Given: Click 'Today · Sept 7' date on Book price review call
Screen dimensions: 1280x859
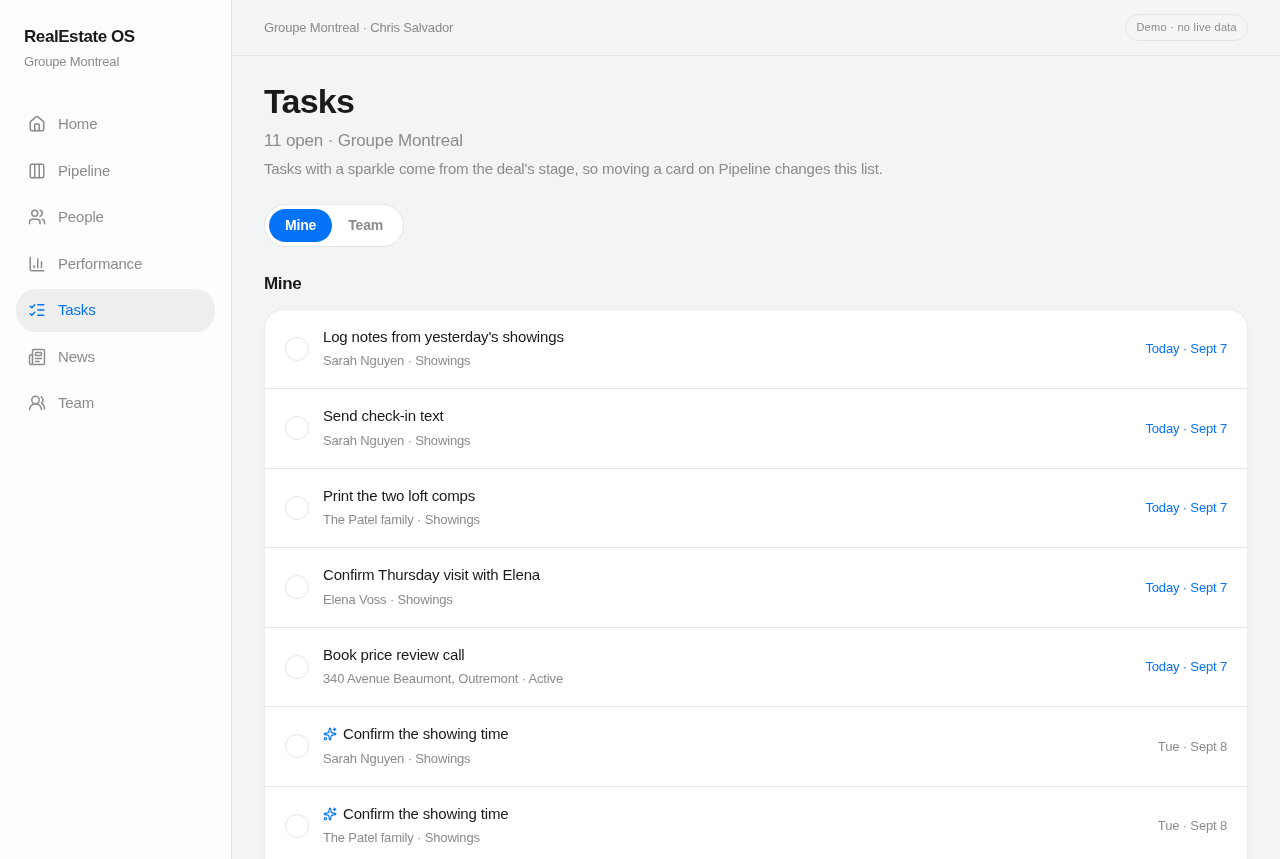Looking at the screenshot, I should coord(1186,667).
